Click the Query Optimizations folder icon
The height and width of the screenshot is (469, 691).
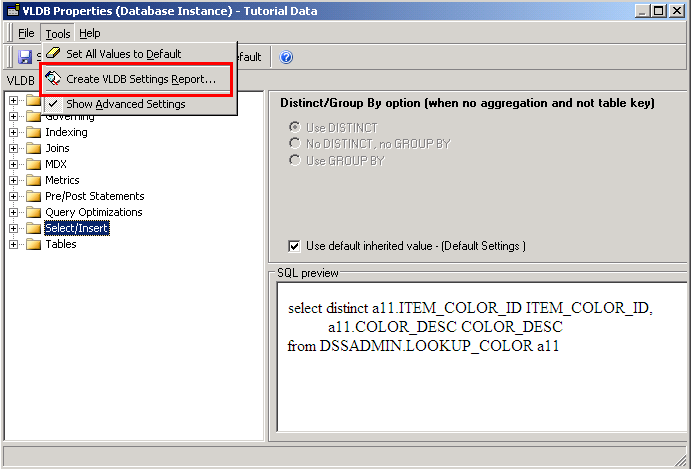point(34,212)
